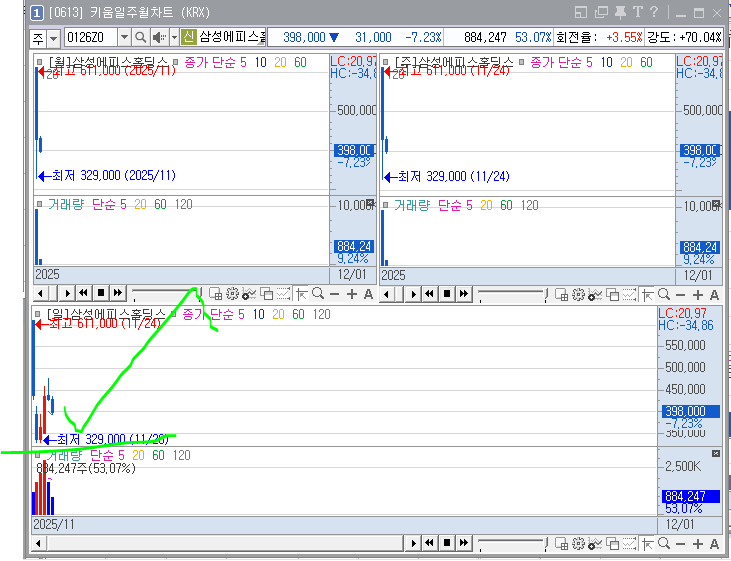Rewind weekly chart with double-left arrows
This screenshot has width=731, height=561.
[429, 294]
